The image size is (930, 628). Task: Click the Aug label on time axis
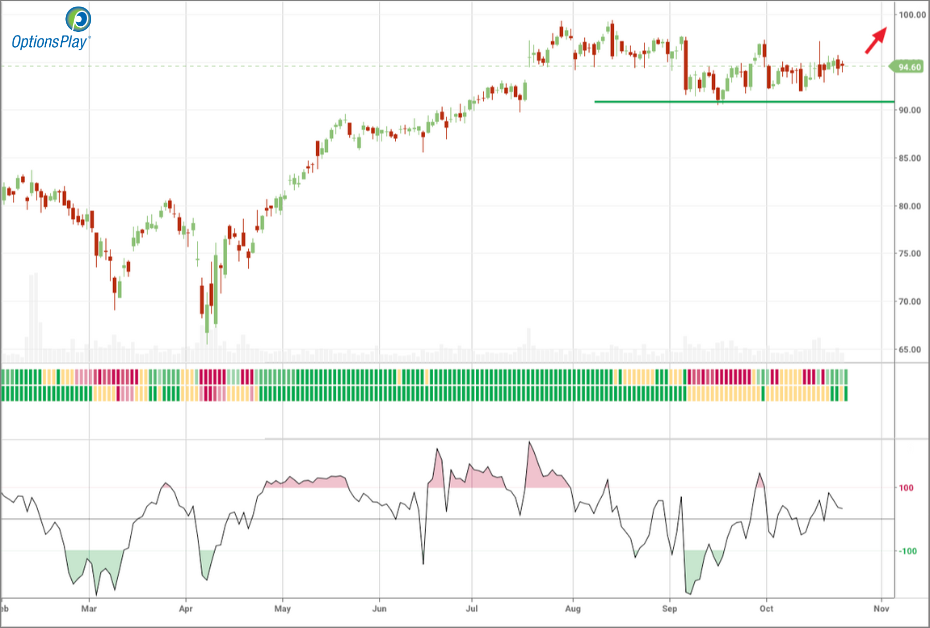[573, 607]
